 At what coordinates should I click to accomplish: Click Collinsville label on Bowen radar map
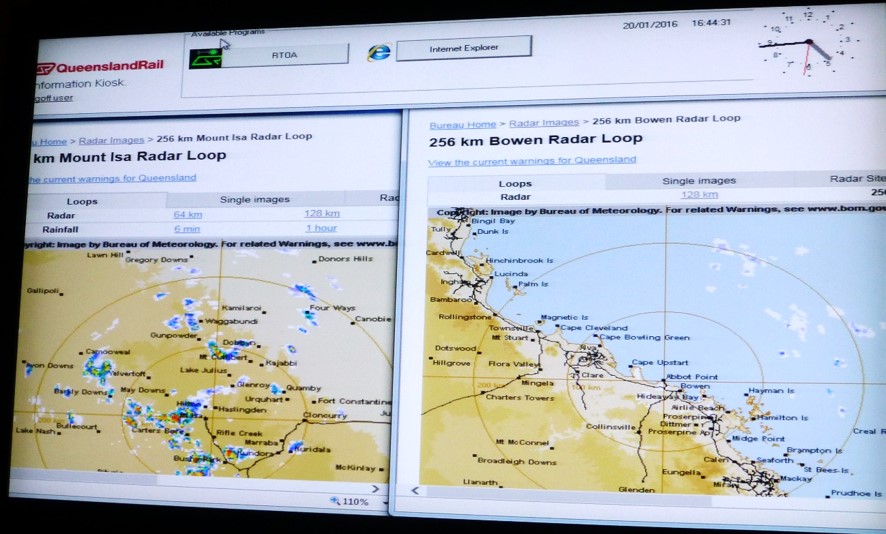(610, 427)
